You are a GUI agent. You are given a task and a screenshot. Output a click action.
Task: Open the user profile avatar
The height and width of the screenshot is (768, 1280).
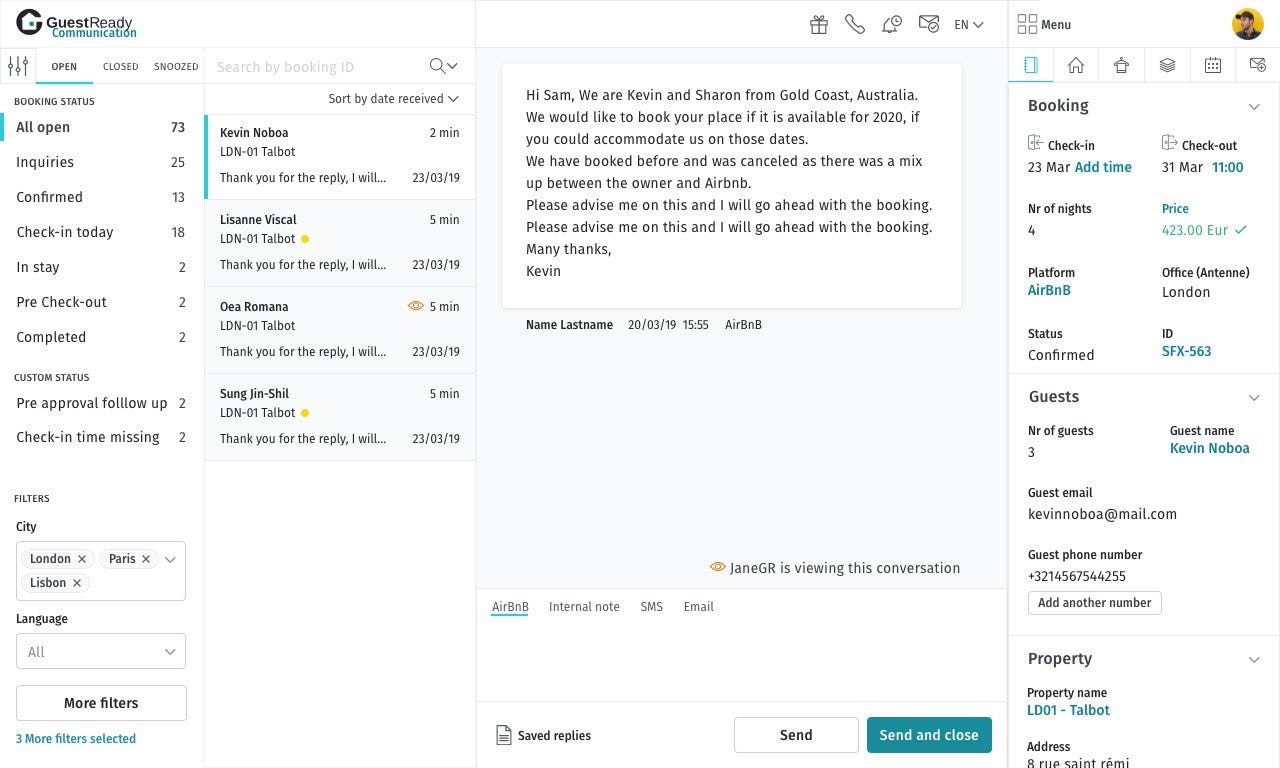[x=1248, y=24]
